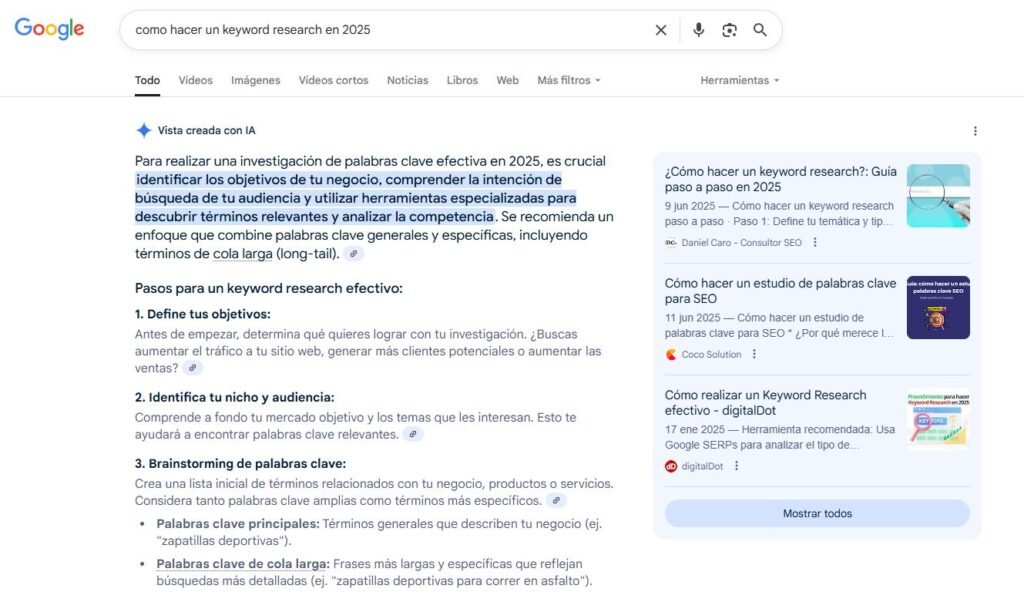Image resolution: width=1024 pixels, height=602 pixels.
Task: Click heading '3. Brainstorming de palabras clave:'
Action: (x=240, y=464)
